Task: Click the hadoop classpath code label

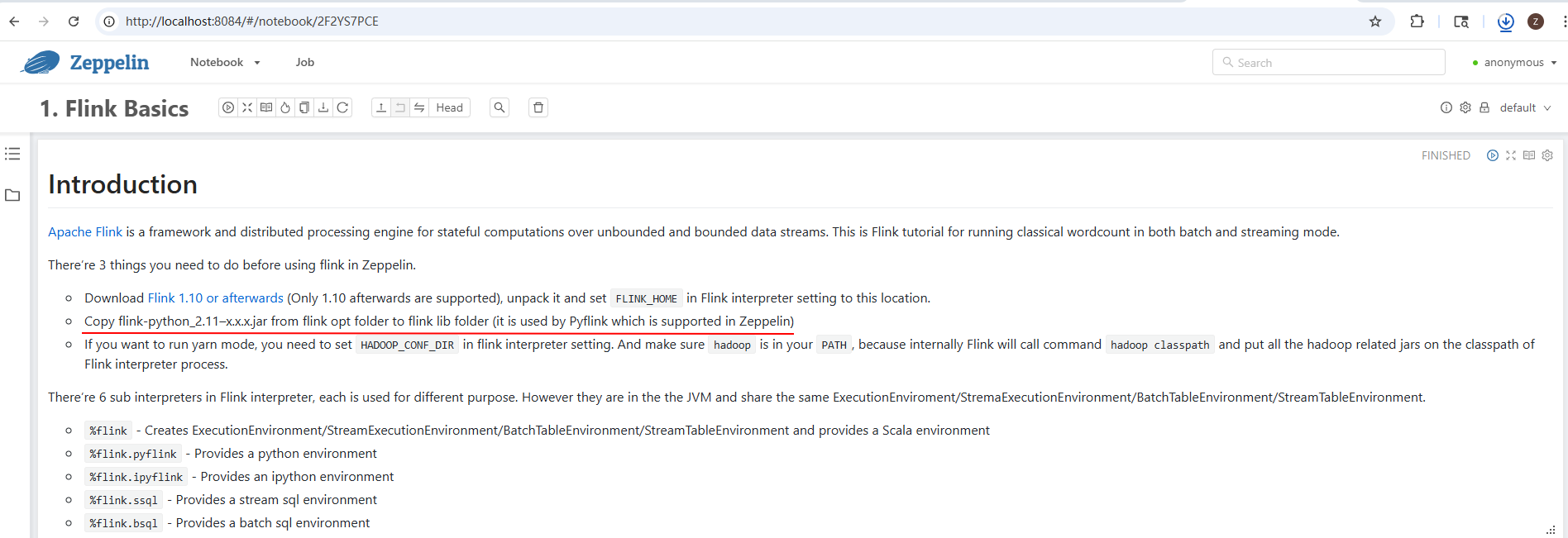Action: [1159, 345]
